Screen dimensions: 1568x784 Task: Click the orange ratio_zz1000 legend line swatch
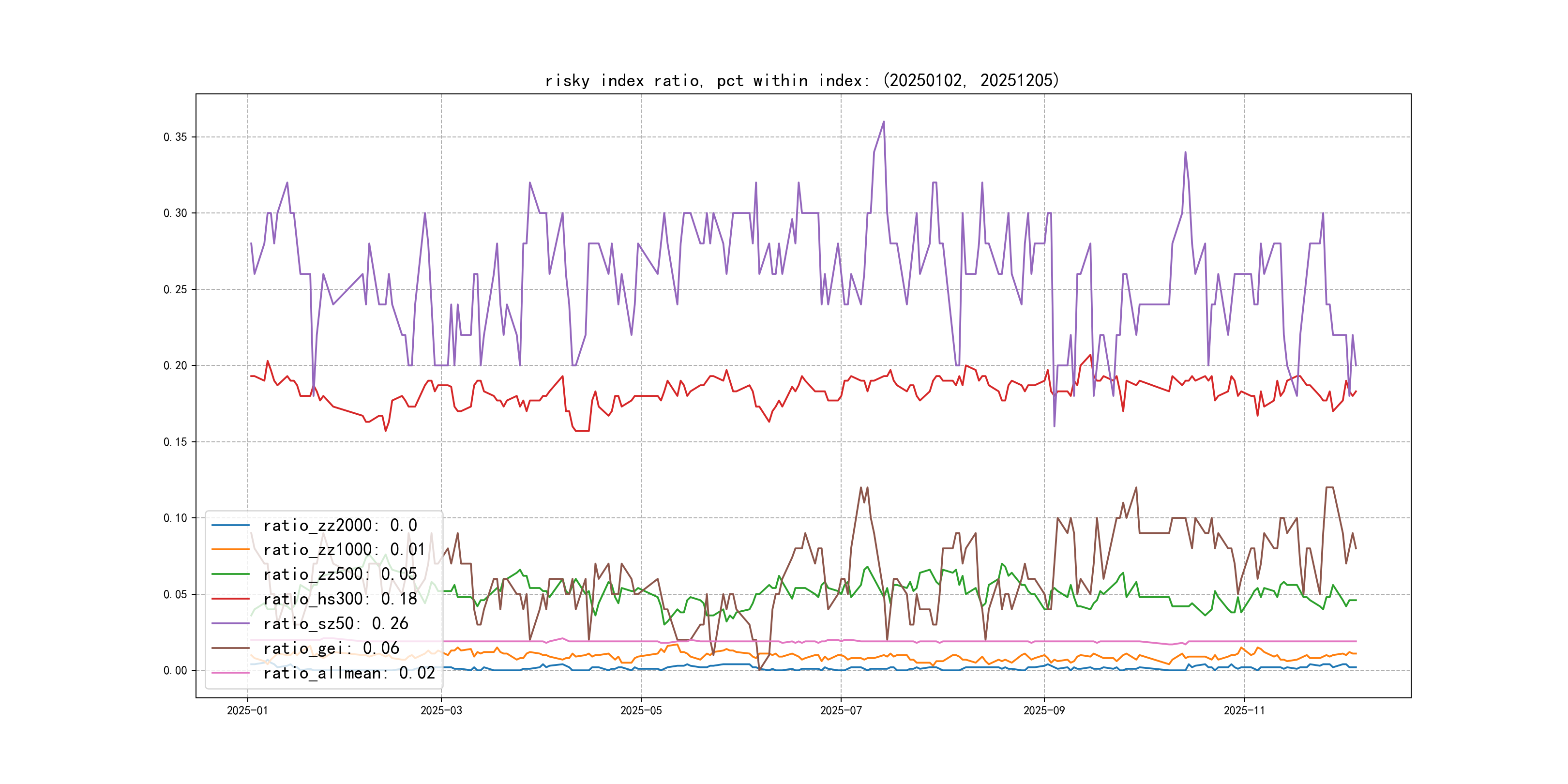(230, 550)
